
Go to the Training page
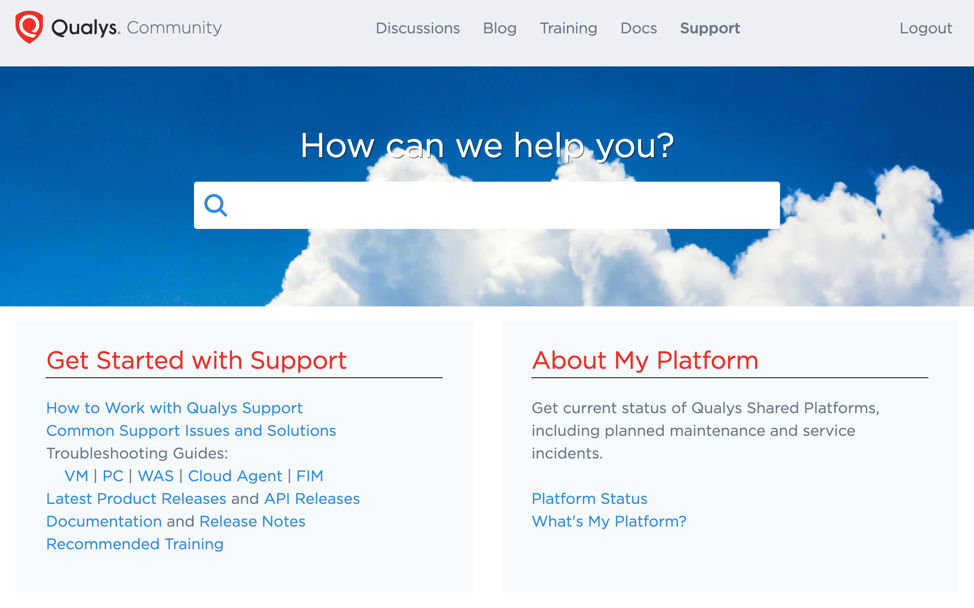click(x=568, y=28)
